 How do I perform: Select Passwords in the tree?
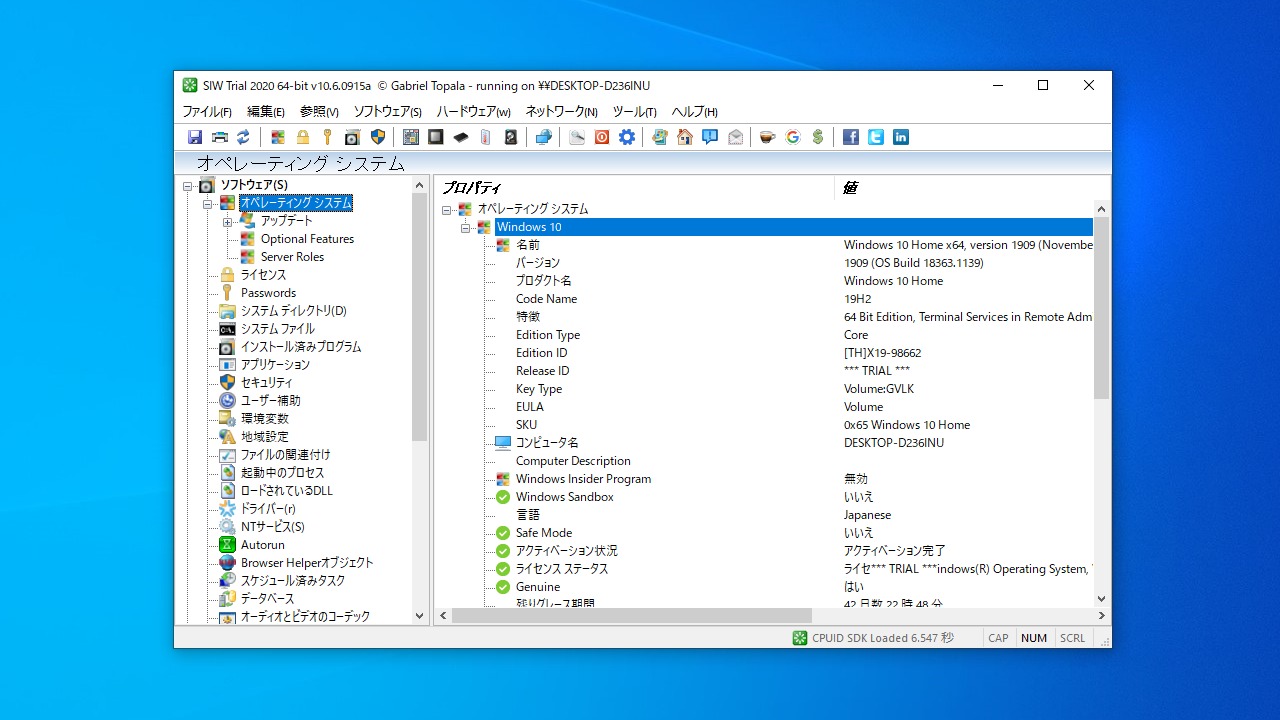(268, 293)
